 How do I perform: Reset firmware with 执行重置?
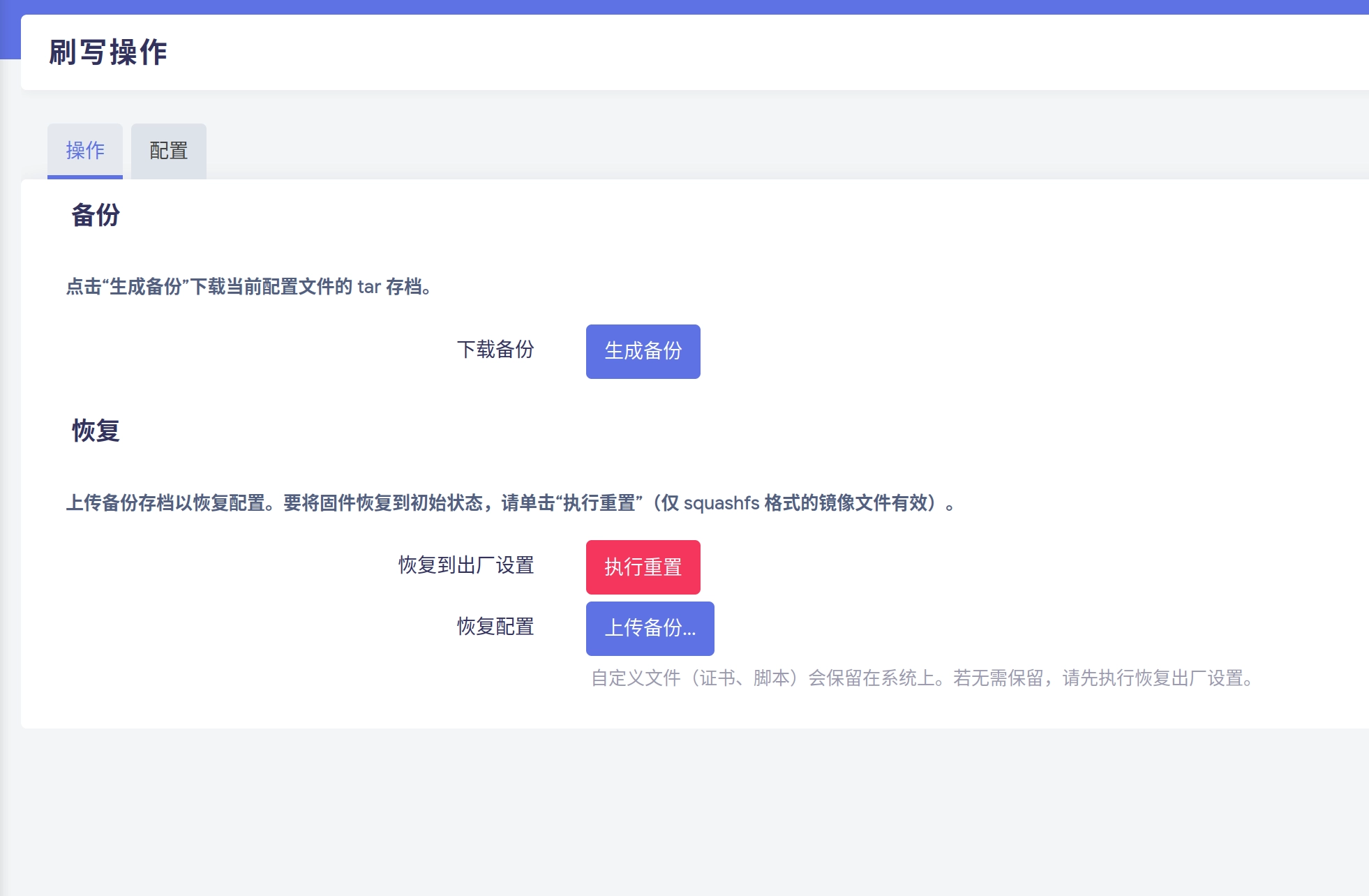tap(643, 566)
